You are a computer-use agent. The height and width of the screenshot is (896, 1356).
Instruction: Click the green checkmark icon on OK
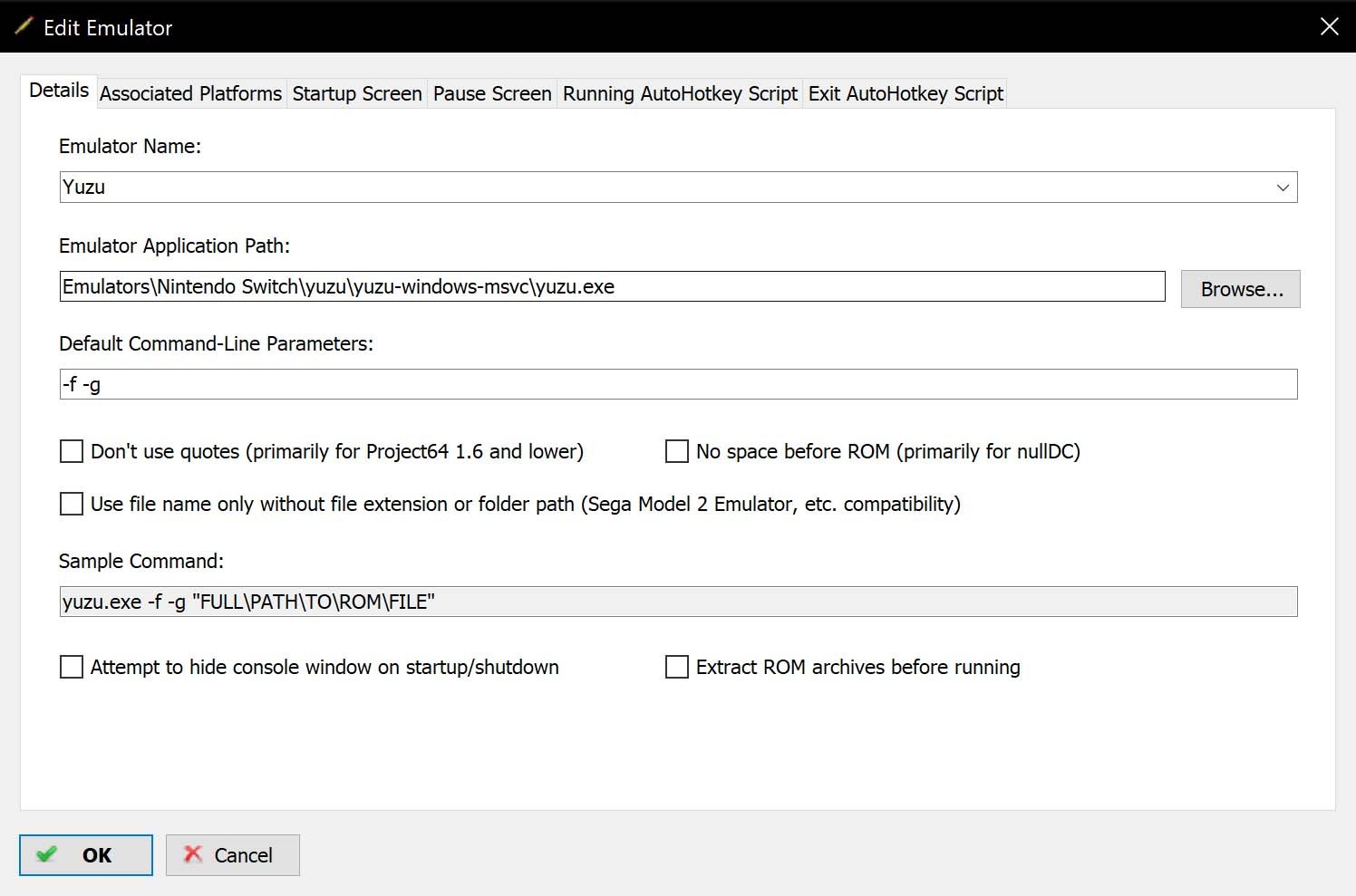pos(46,854)
